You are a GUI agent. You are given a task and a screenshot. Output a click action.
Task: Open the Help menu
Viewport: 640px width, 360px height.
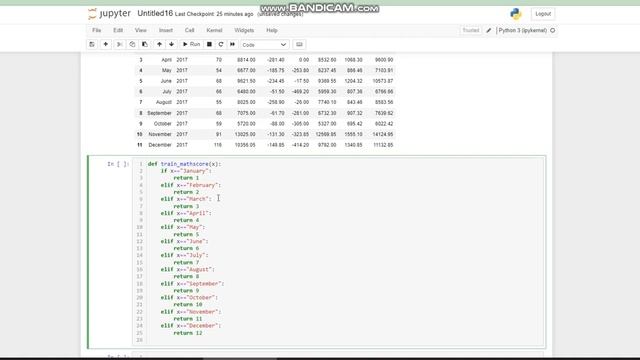pos(272,31)
